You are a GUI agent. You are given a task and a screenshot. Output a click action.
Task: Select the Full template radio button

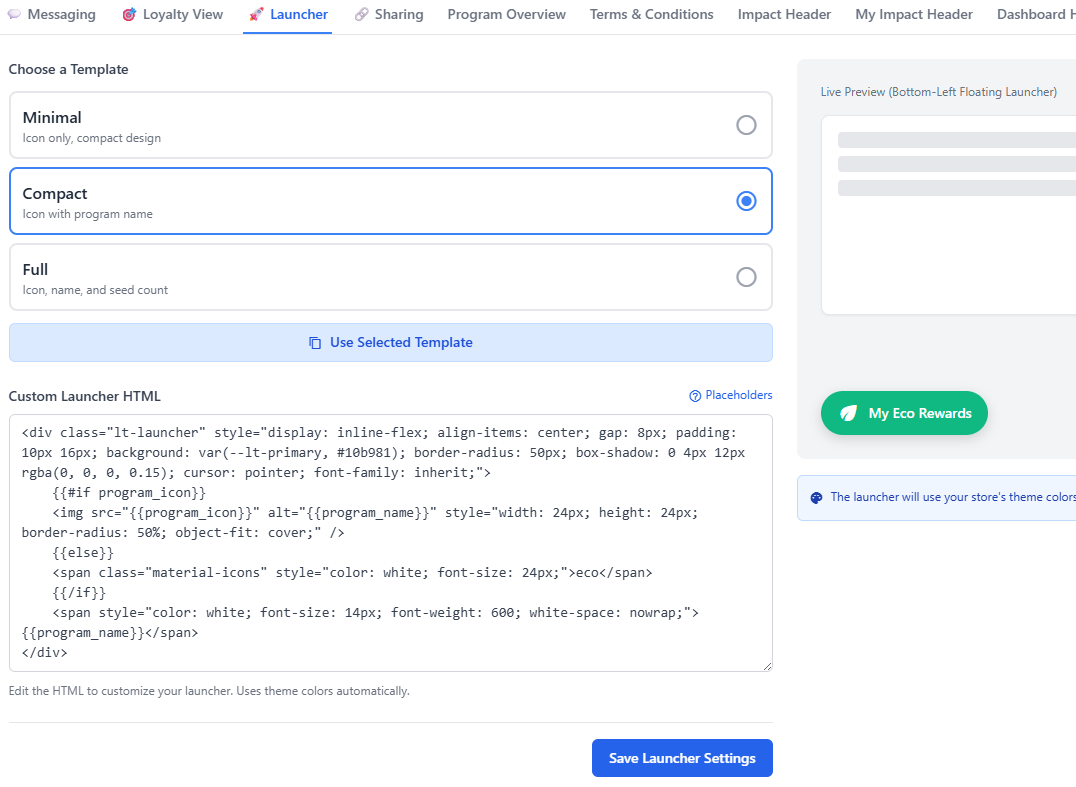746,277
